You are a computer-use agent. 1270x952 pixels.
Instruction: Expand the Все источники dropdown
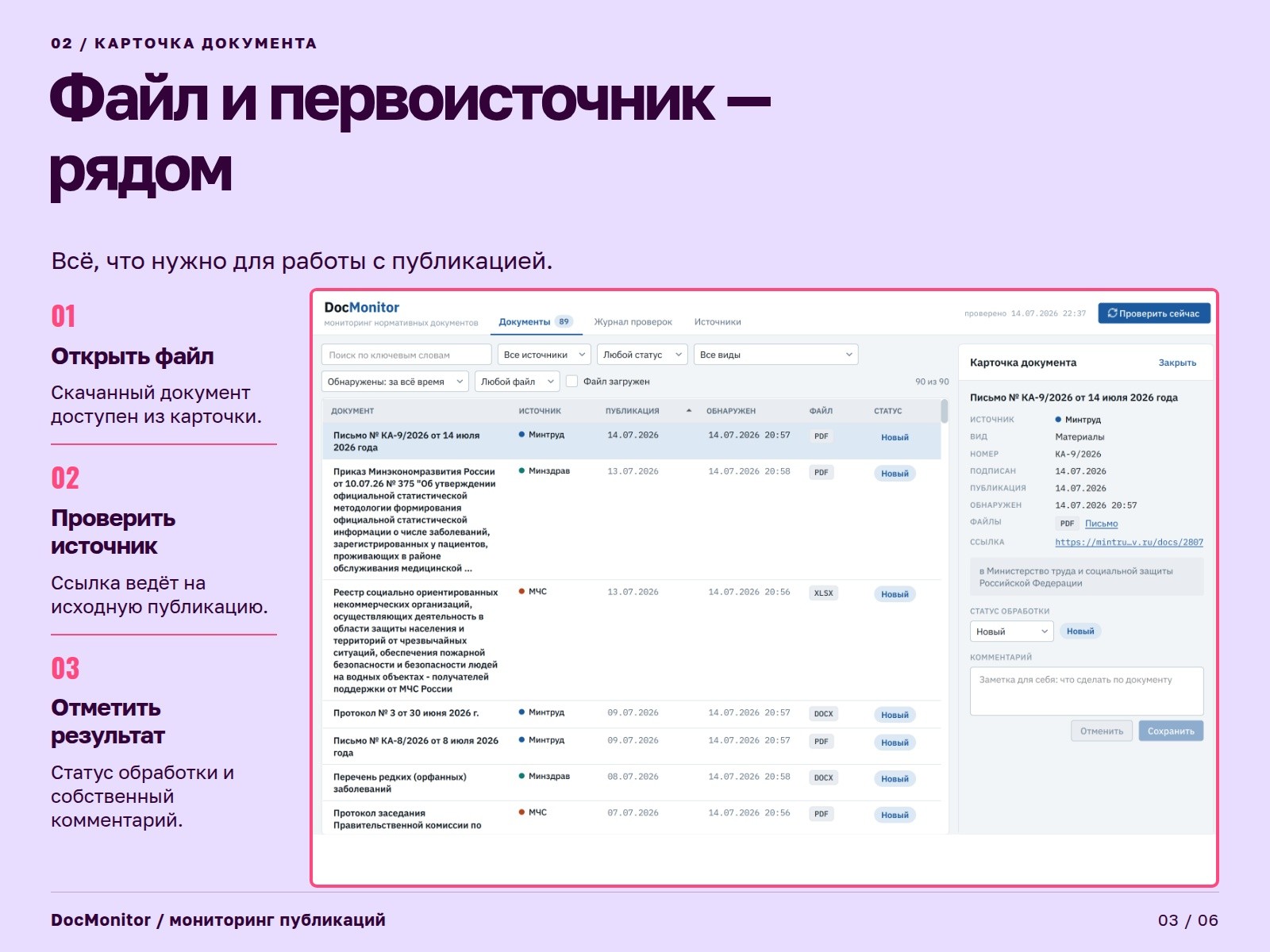pos(545,355)
